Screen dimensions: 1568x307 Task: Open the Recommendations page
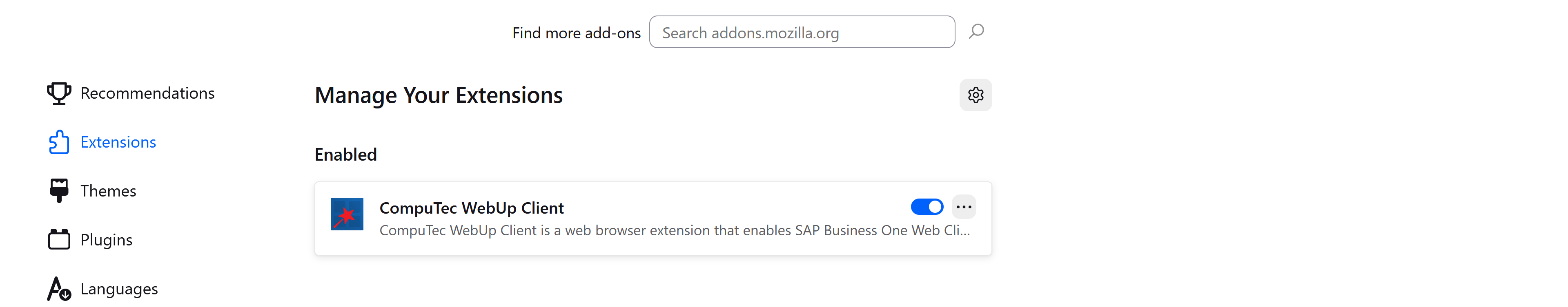[148, 93]
